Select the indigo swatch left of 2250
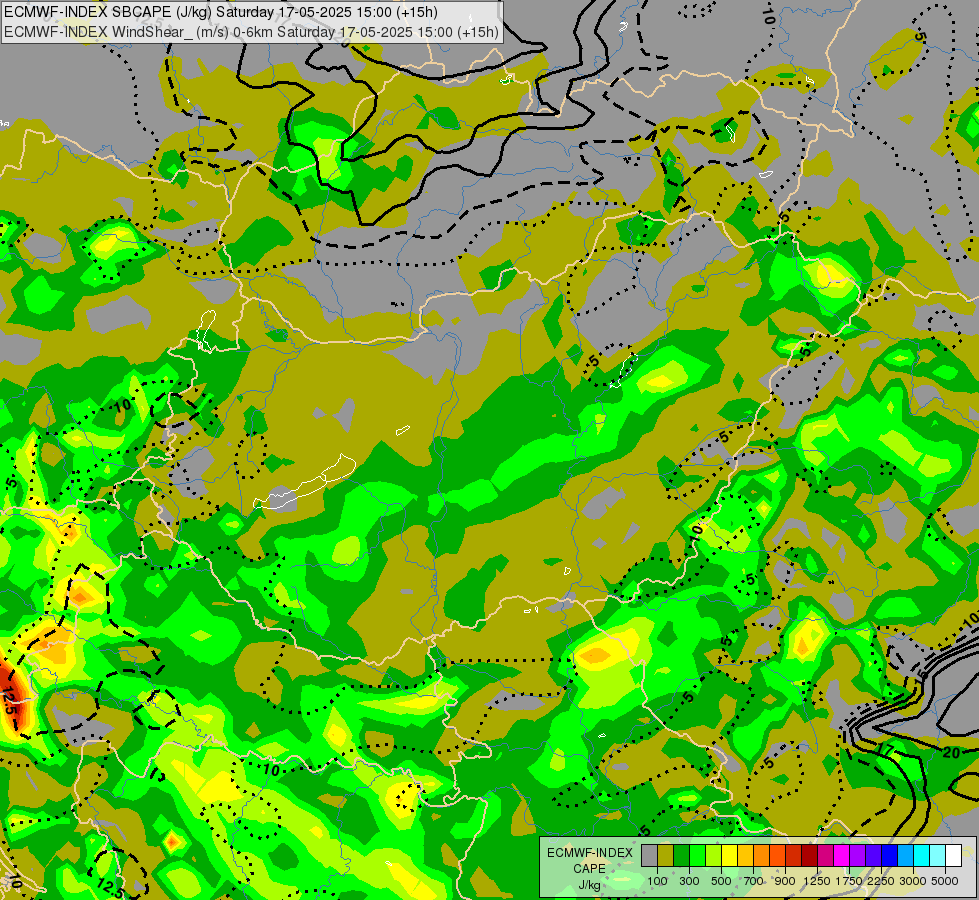This screenshot has height=900, width=979. pyautogui.click(x=873, y=855)
